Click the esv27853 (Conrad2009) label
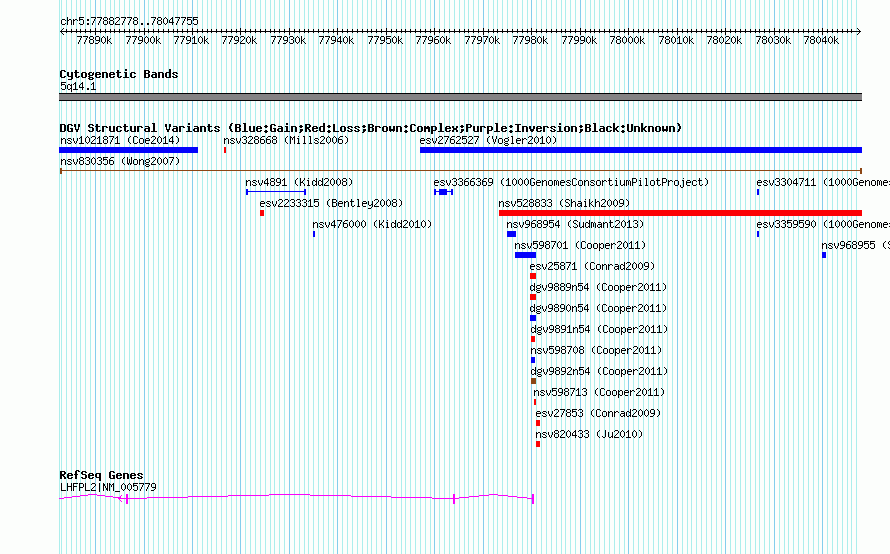 coord(598,413)
